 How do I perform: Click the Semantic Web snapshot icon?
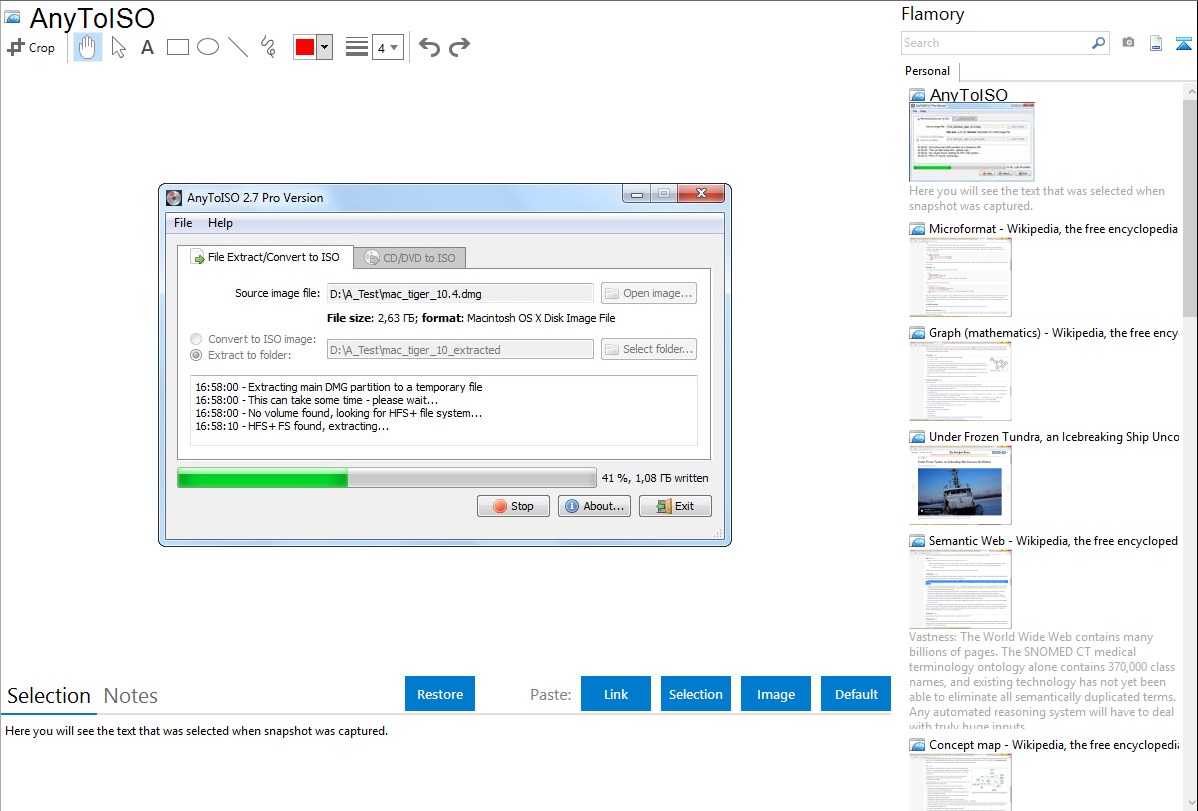pos(917,541)
